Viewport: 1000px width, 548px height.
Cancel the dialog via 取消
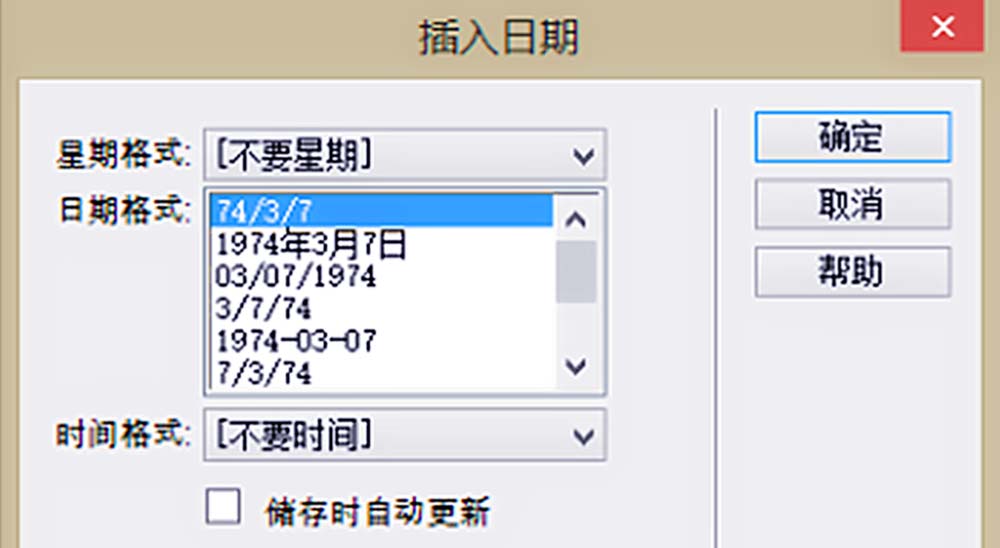pyautogui.click(x=853, y=204)
